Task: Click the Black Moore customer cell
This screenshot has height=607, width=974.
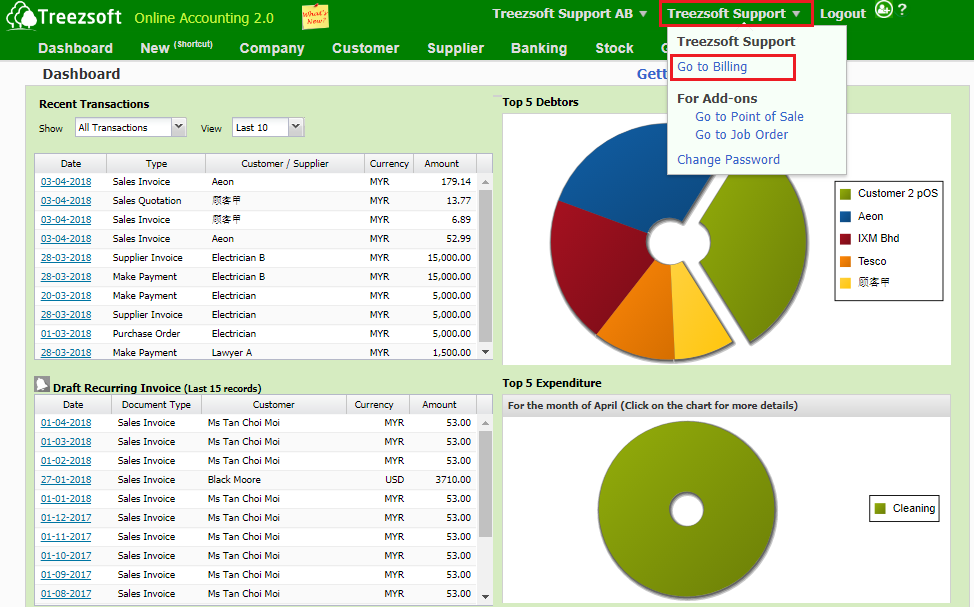Action: (x=234, y=480)
